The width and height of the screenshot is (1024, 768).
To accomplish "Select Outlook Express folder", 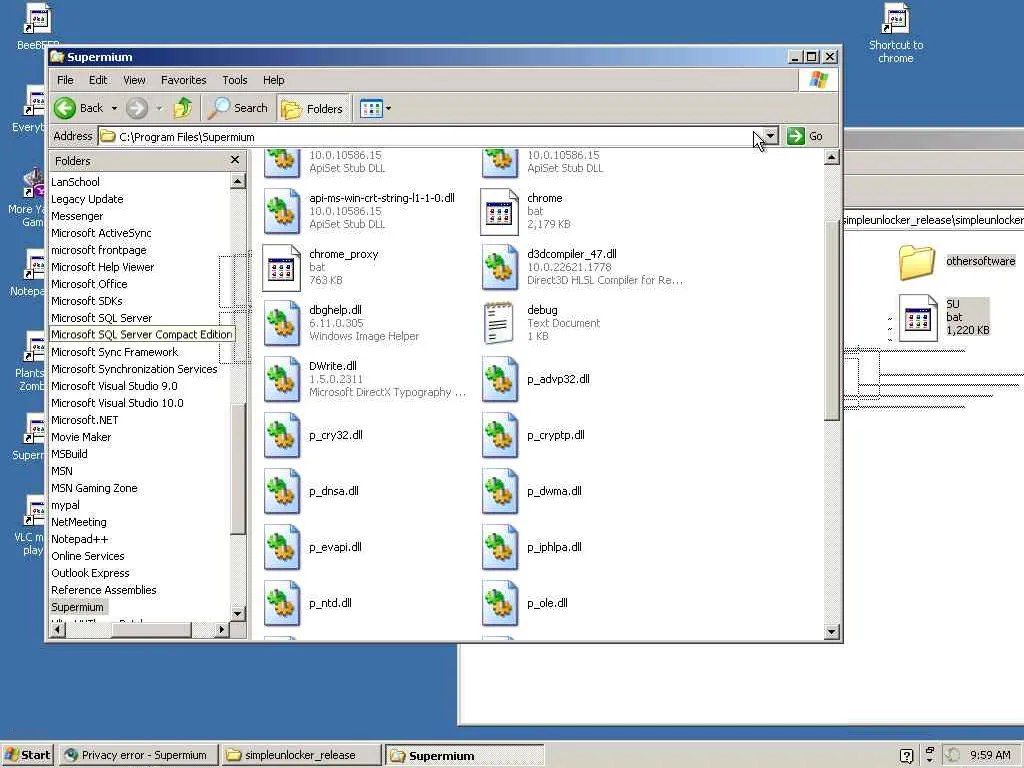I will tap(90, 573).
